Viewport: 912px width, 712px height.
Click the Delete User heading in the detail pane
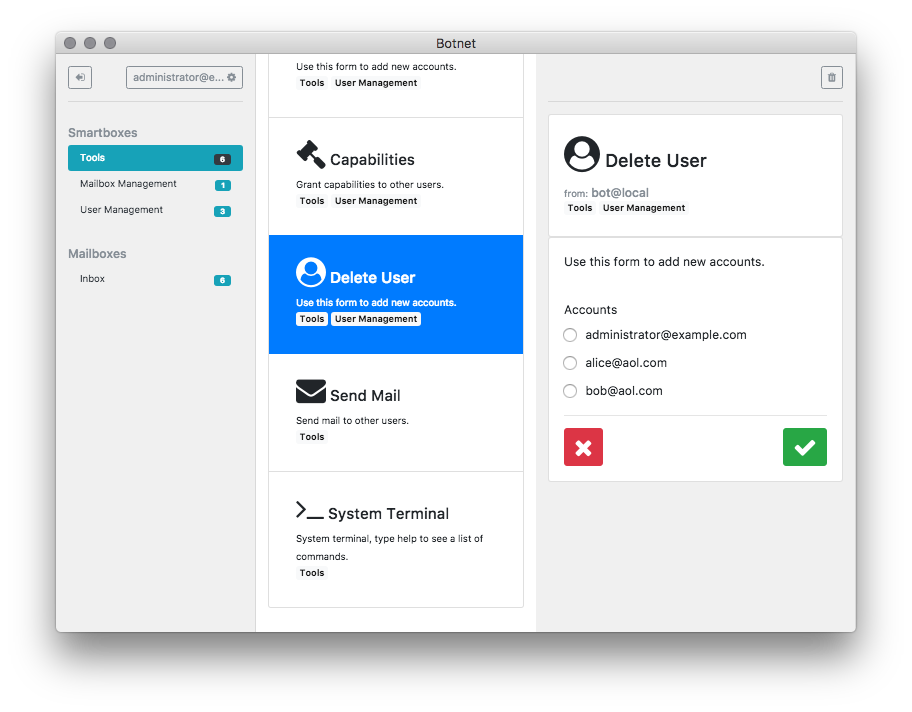point(656,161)
